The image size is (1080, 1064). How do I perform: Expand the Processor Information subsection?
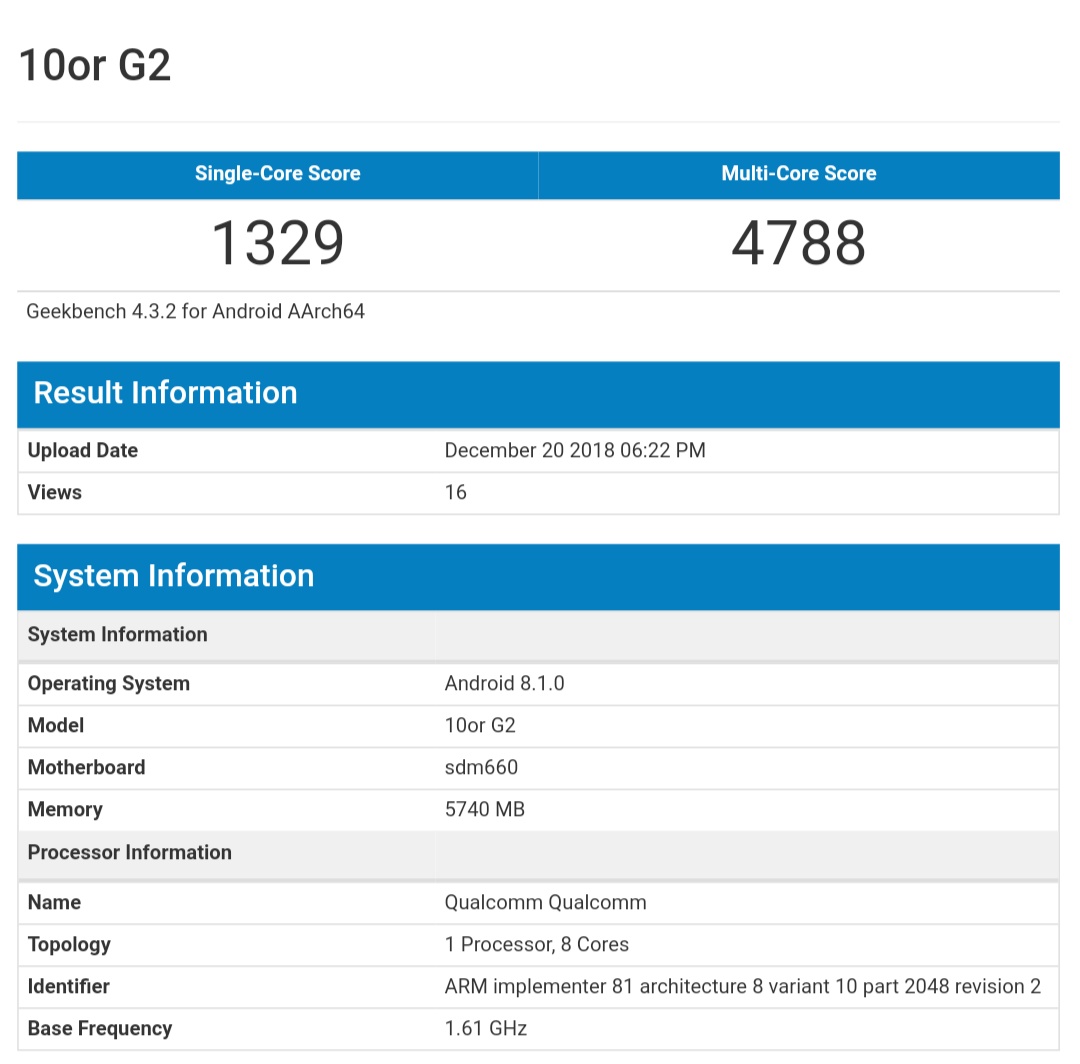(129, 852)
